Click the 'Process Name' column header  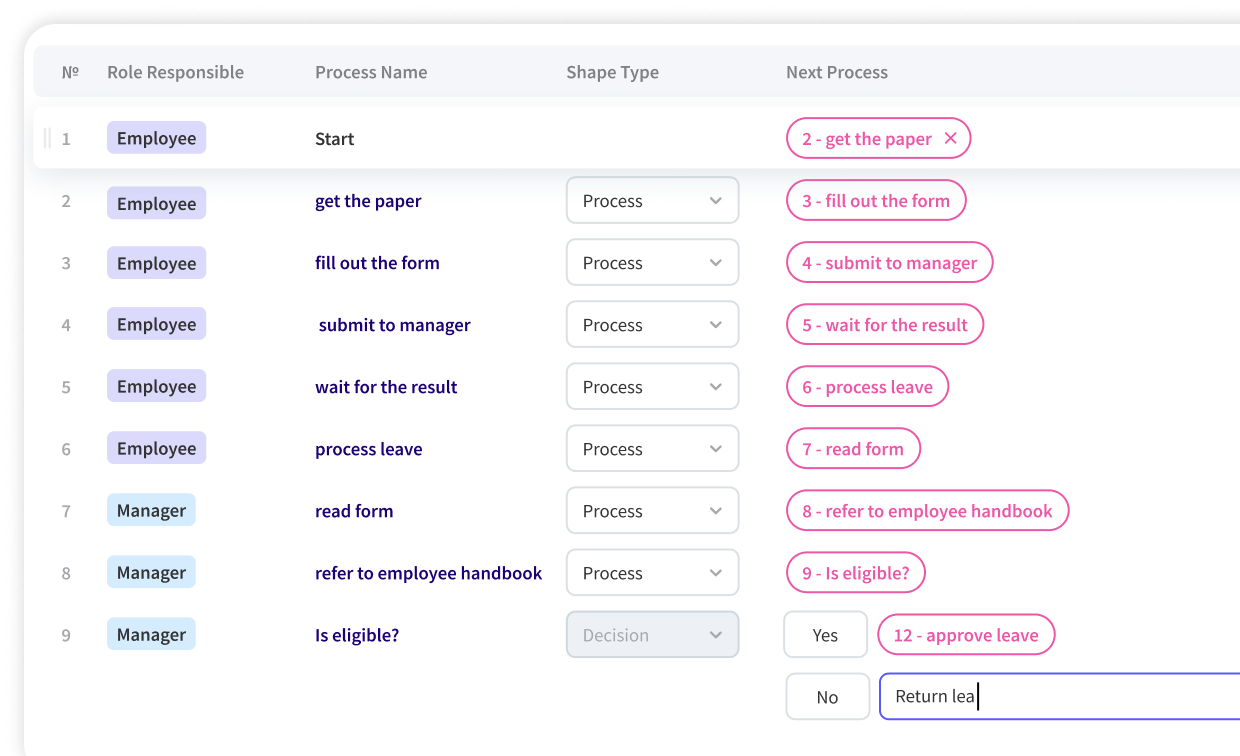pyautogui.click(x=371, y=72)
